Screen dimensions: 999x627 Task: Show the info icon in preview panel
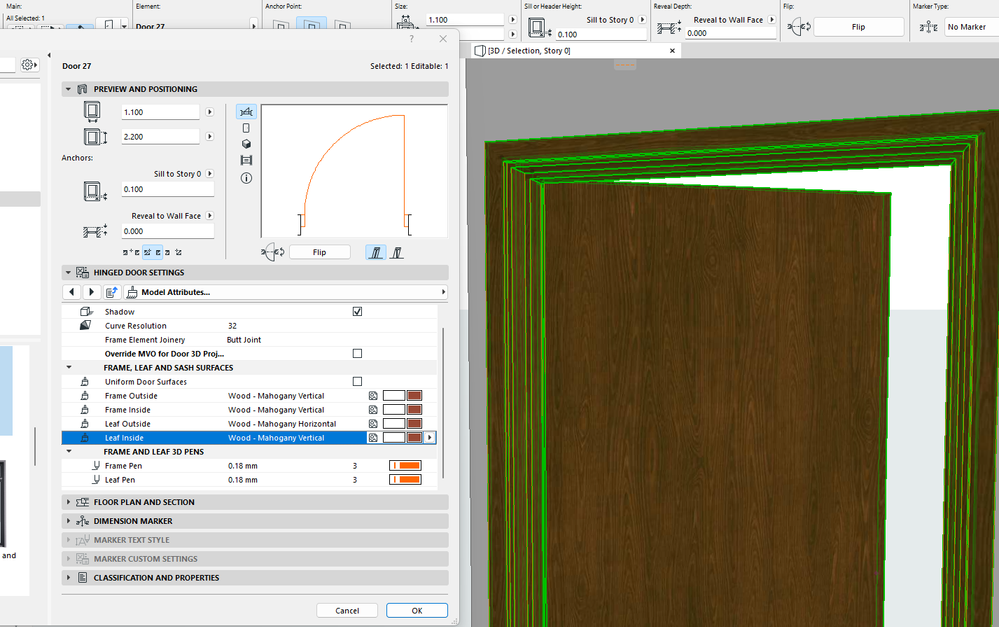246,177
